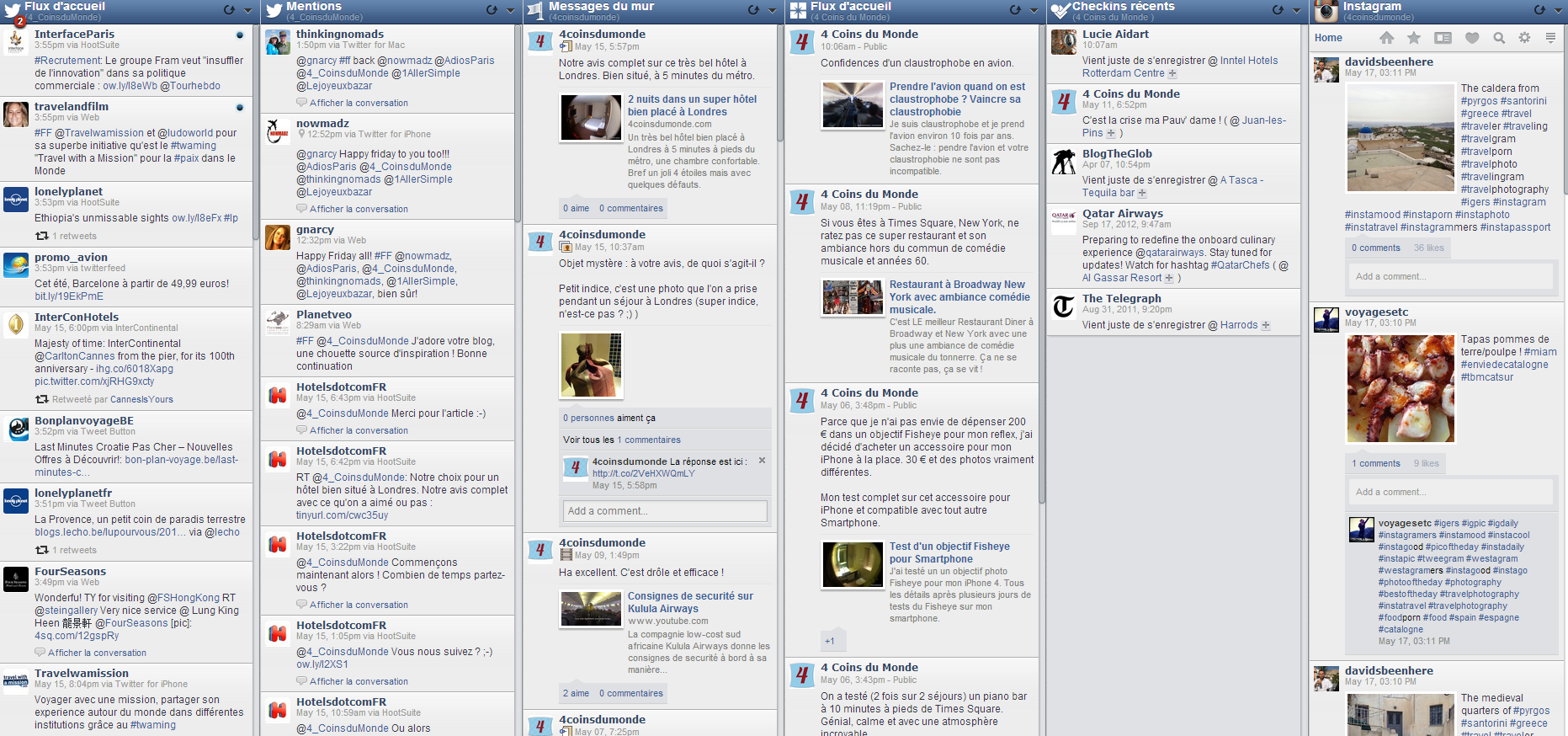Click the flag icon in the Messages du mur header

pyautogui.click(x=535, y=11)
